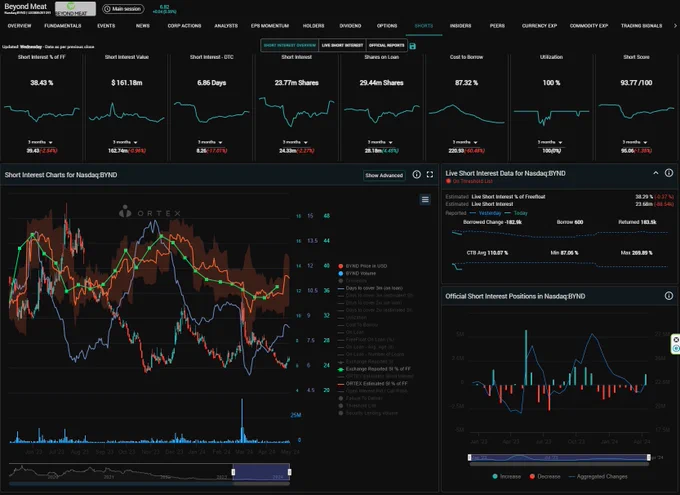Open period dropdown under Short Interest % of FF
The width and height of the screenshot is (680, 495).
[40, 142]
